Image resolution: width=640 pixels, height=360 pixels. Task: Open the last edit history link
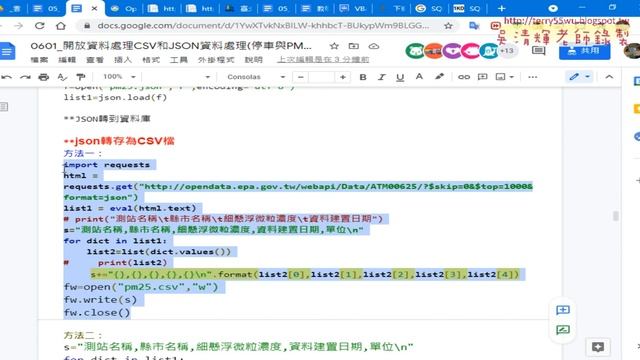[x=323, y=60]
